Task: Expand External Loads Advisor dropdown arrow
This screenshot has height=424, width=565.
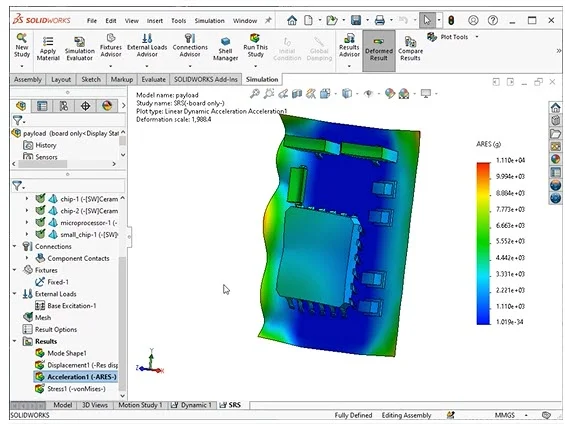Action: point(147,66)
